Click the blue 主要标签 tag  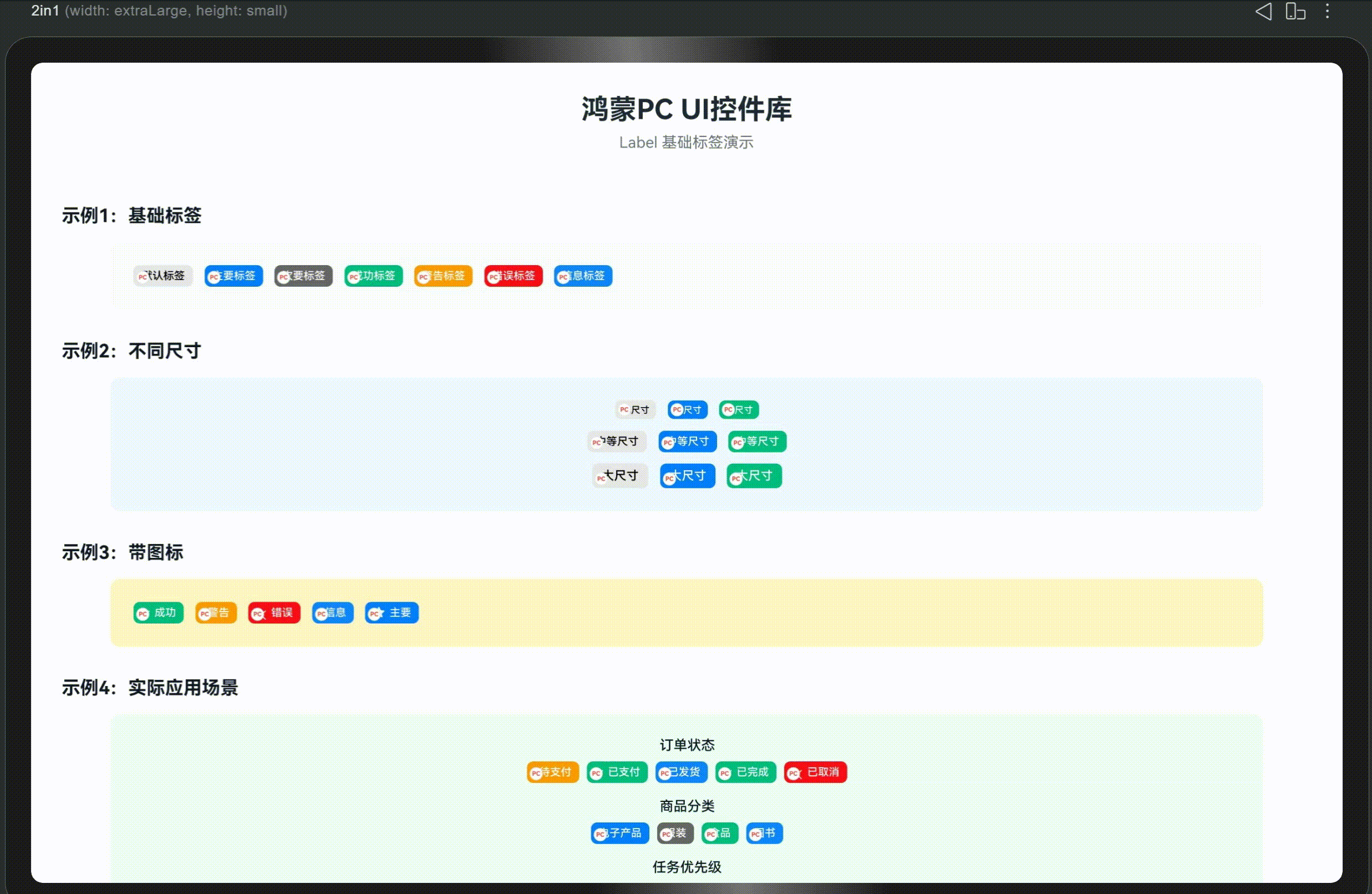point(233,276)
